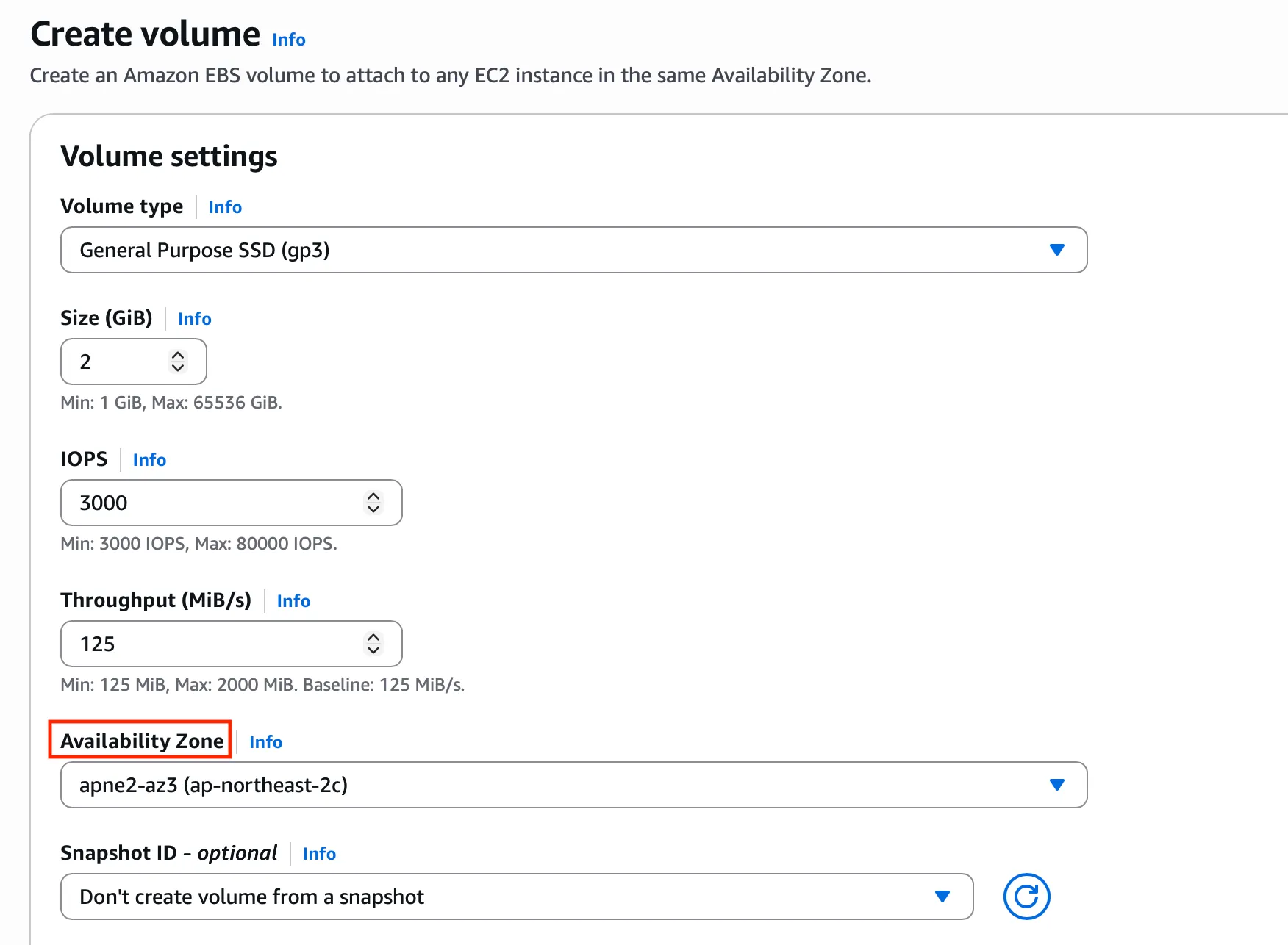Open the Availability Zone Info link
The width and height of the screenshot is (1288, 945).
[265, 742]
